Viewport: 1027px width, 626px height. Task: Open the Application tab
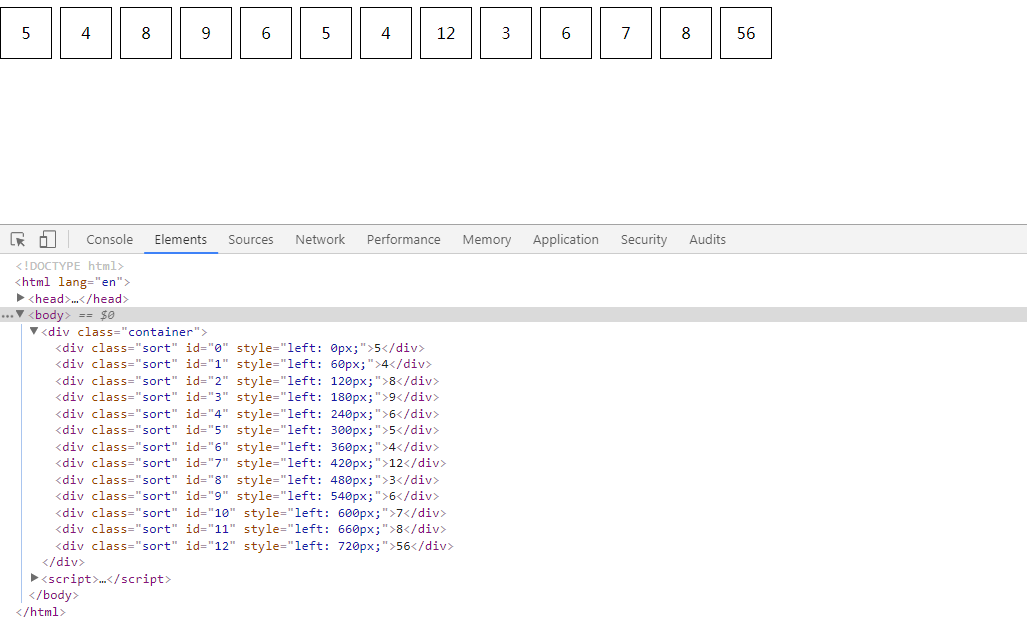tap(566, 240)
